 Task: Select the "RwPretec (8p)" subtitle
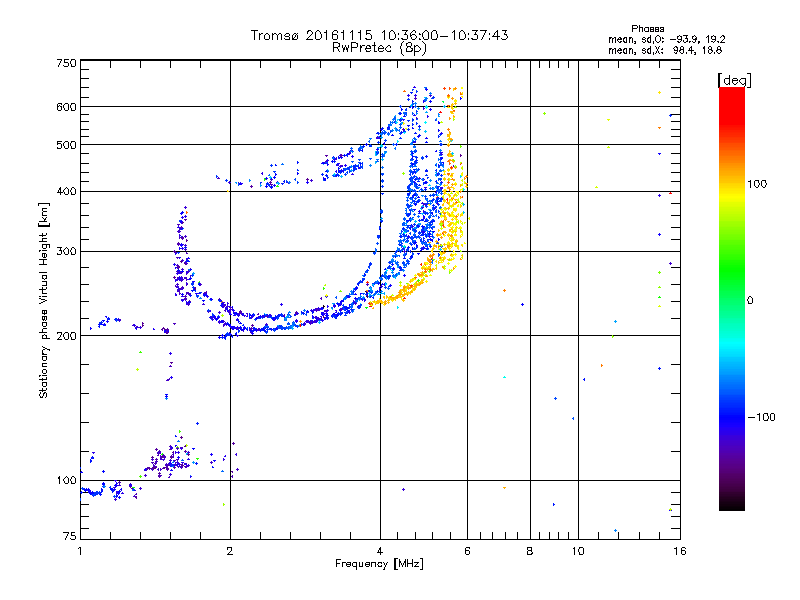[379, 48]
